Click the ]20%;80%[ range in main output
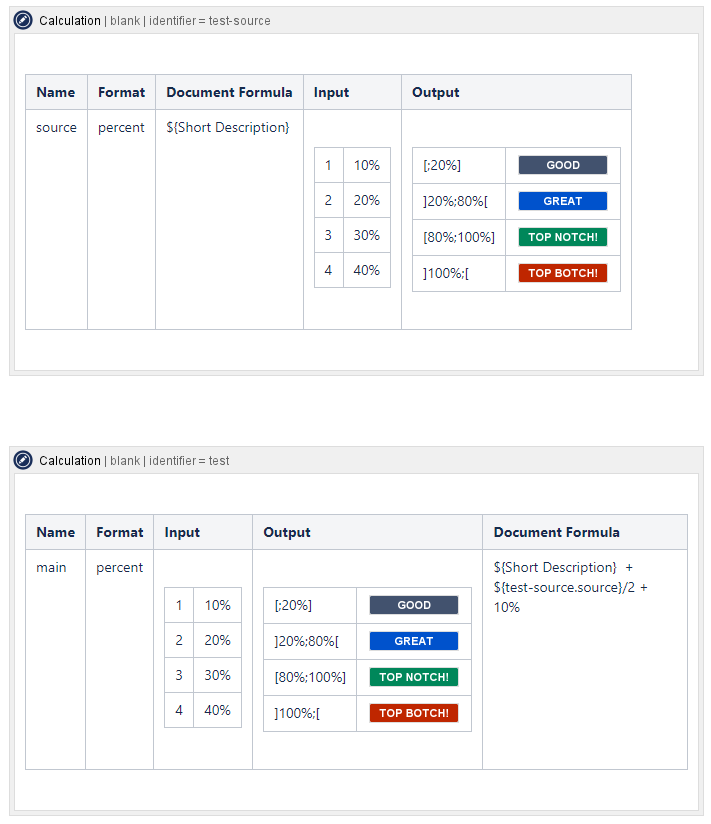Image resolution: width=711 pixels, height=824 pixels. [x=307, y=641]
